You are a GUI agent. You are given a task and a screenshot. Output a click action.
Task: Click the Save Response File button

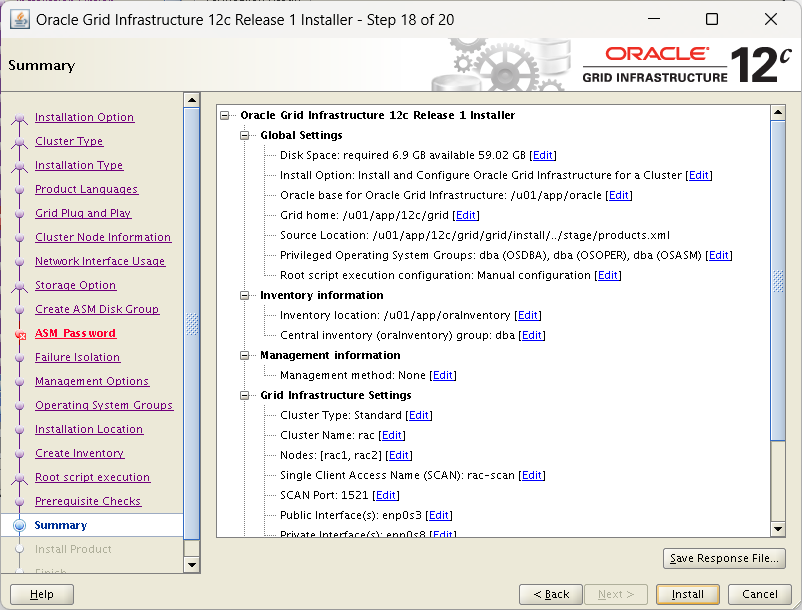coord(724,558)
